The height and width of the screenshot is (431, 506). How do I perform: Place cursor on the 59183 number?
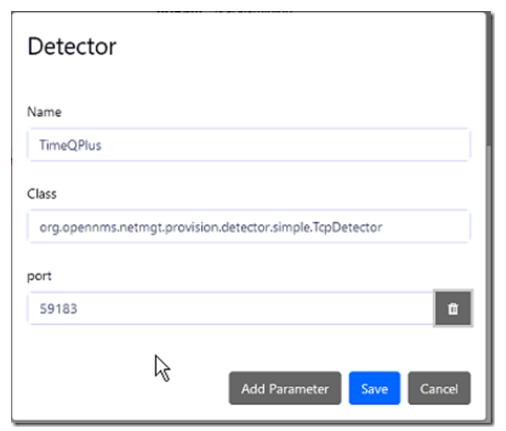click(58, 309)
